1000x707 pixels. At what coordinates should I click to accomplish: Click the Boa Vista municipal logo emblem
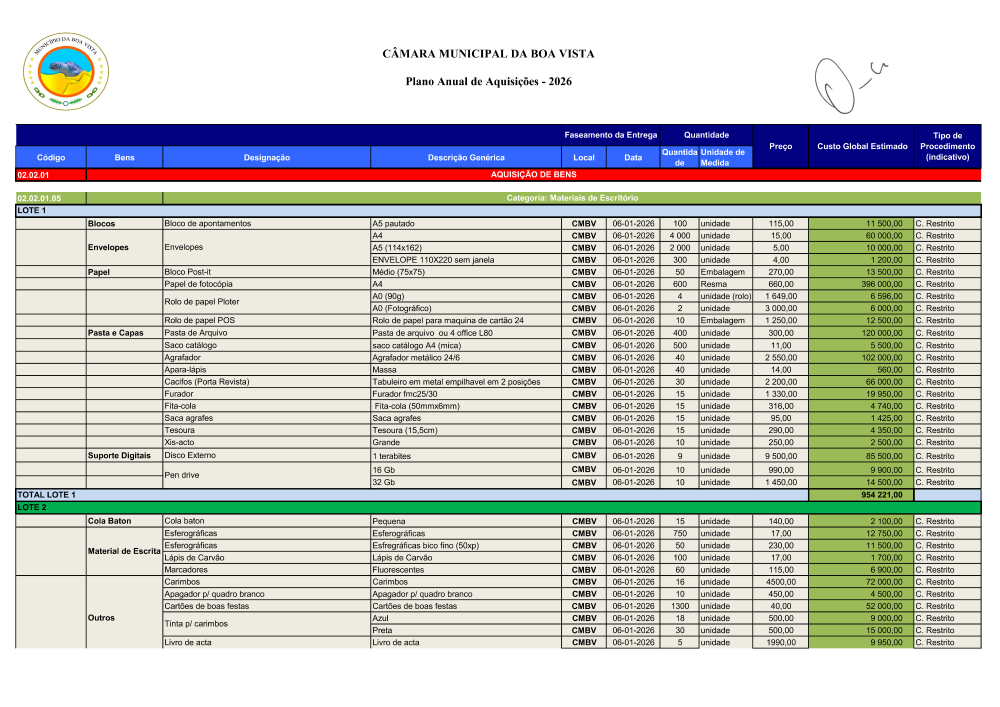point(68,70)
